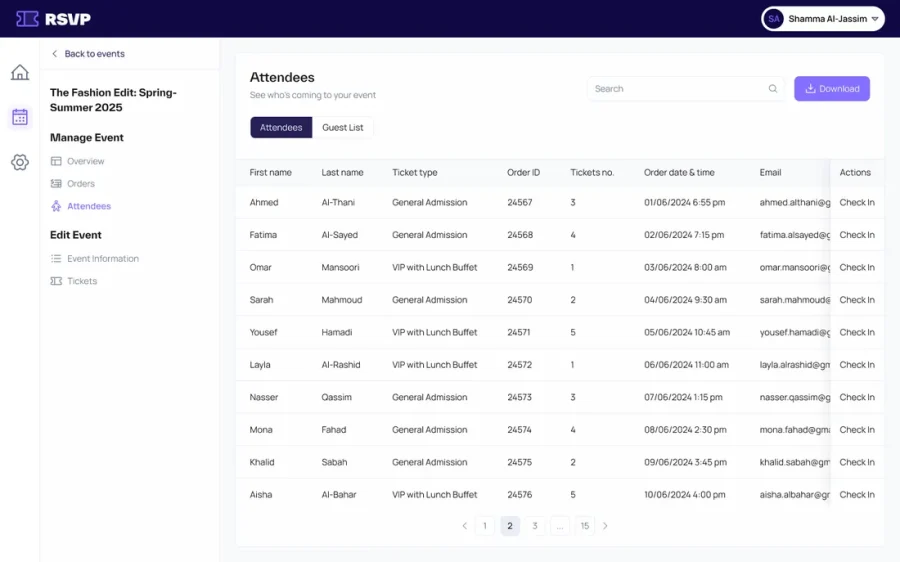The width and height of the screenshot is (900, 562).
Task: Open the settings gear icon in sidebar
Action: pyautogui.click(x=20, y=162)
